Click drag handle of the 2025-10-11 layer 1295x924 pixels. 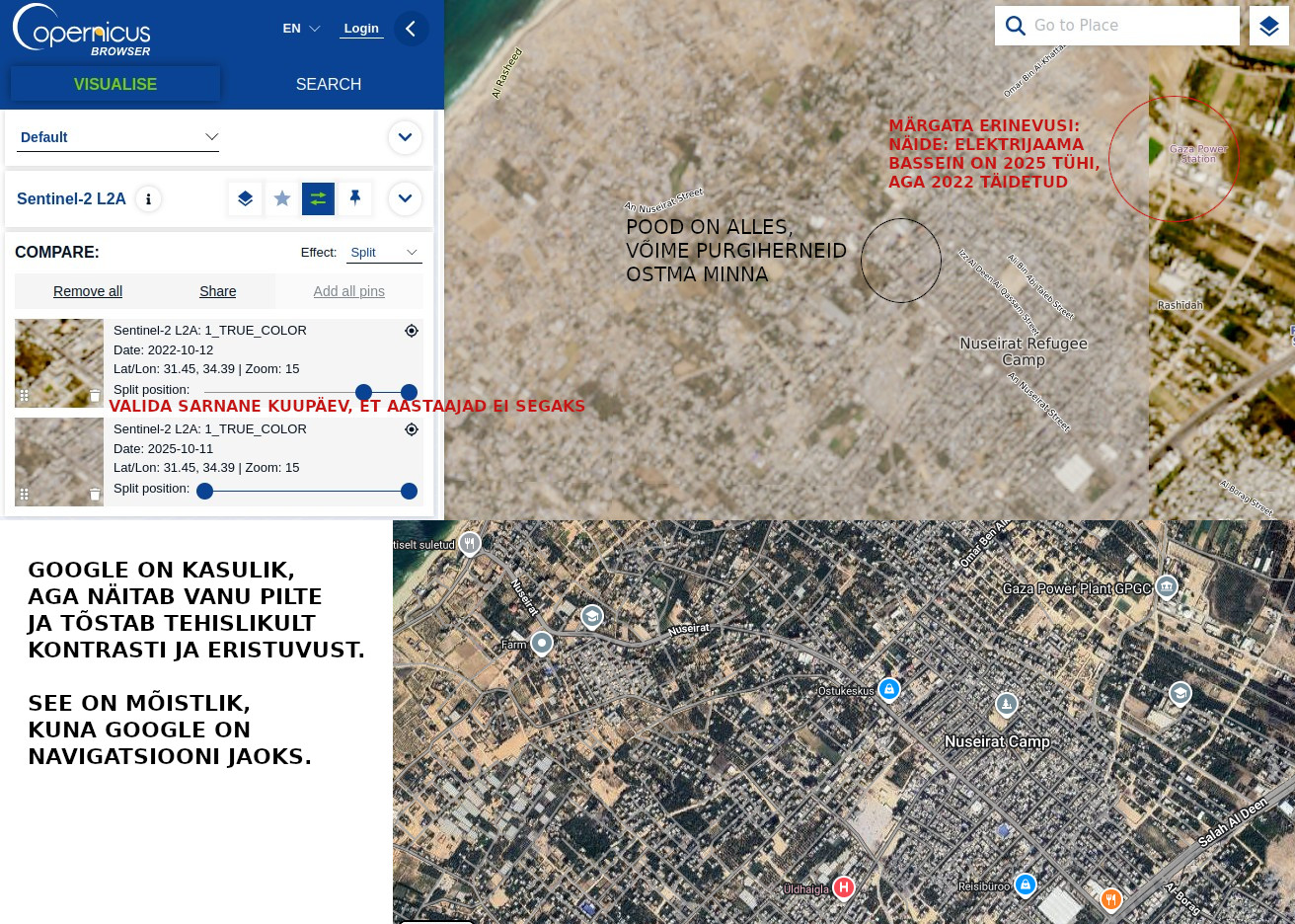(x=25, y=495)
